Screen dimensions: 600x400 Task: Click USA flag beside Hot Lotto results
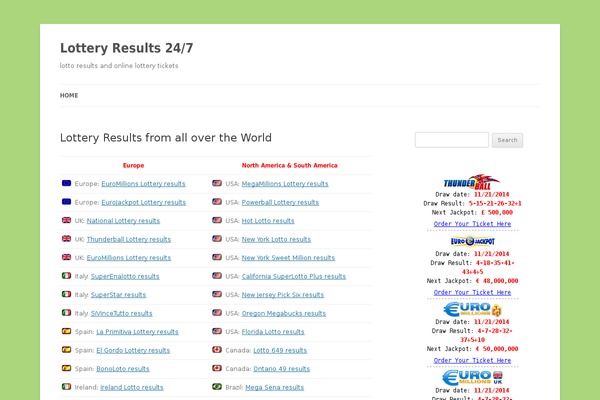(x=217, y=220)
